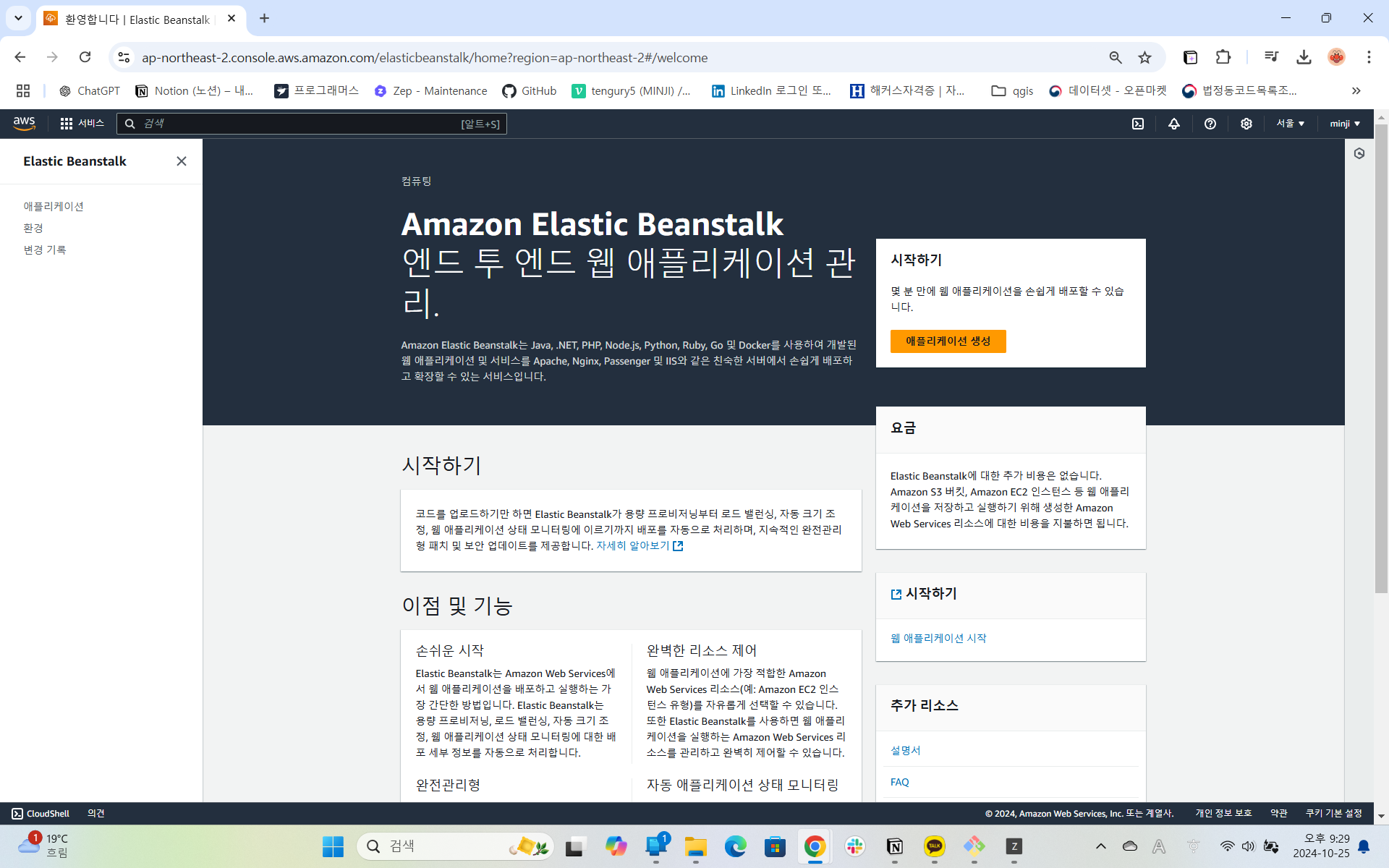Open Notion from the taskbar
Image resolution: width=1389 pixels, height=868 pixels.
point(895,846)
